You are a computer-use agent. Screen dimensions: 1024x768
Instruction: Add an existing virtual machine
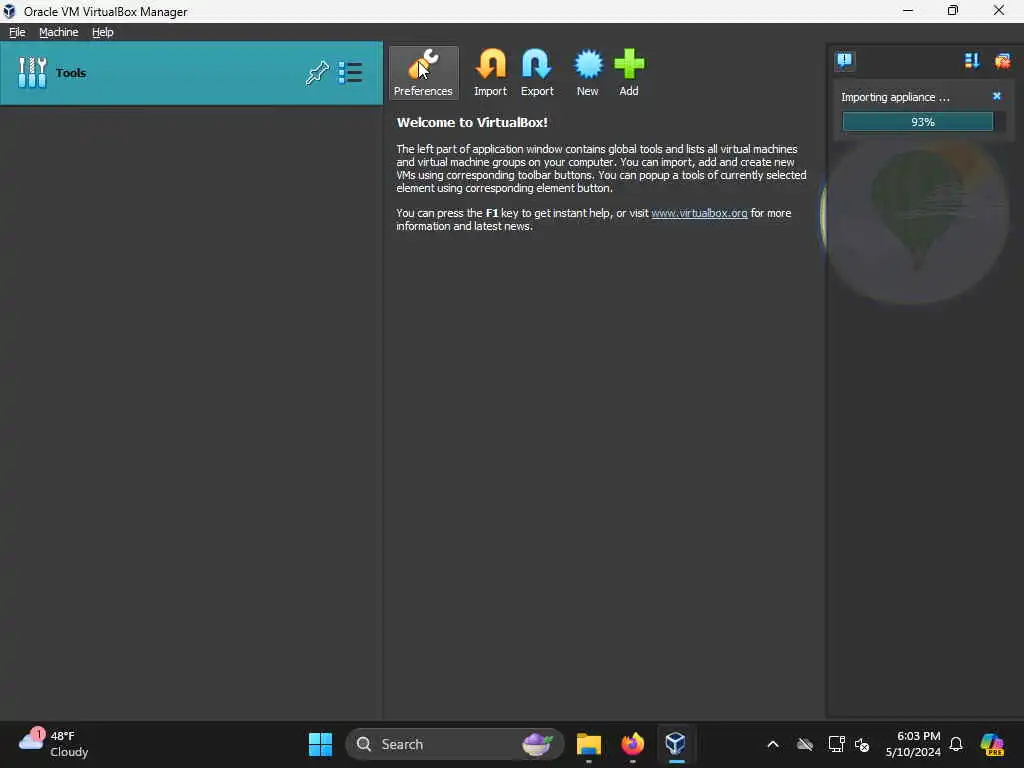(x=629, y=72)
